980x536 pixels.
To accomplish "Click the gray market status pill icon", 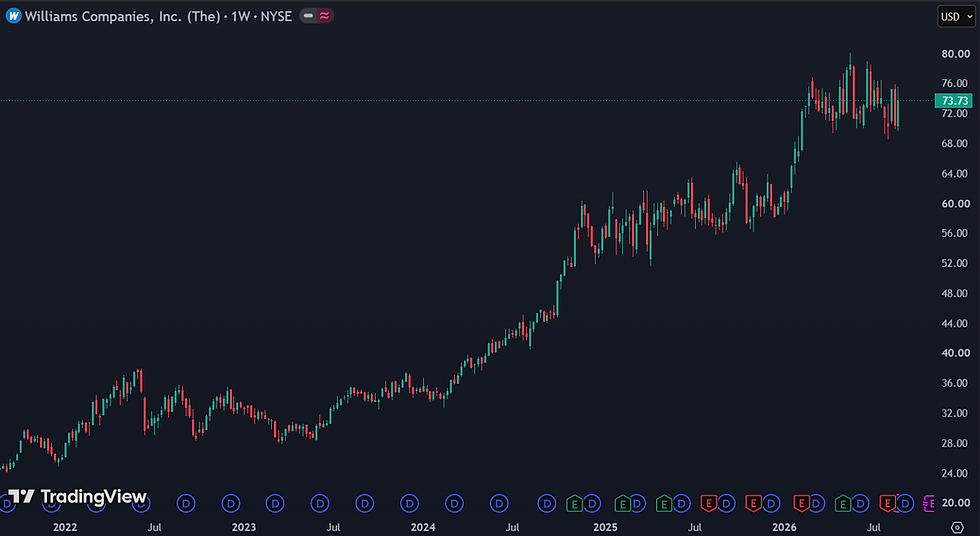I will pos(308,16).
